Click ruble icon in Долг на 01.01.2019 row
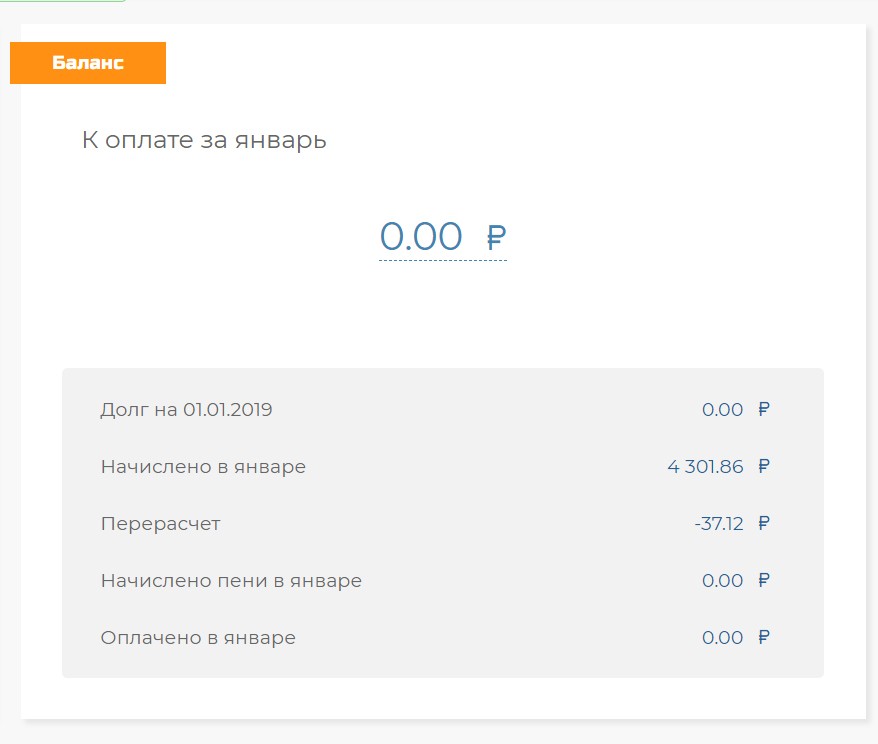The height and width of the screenshot is (744, 878). click(x=764, y=409)
